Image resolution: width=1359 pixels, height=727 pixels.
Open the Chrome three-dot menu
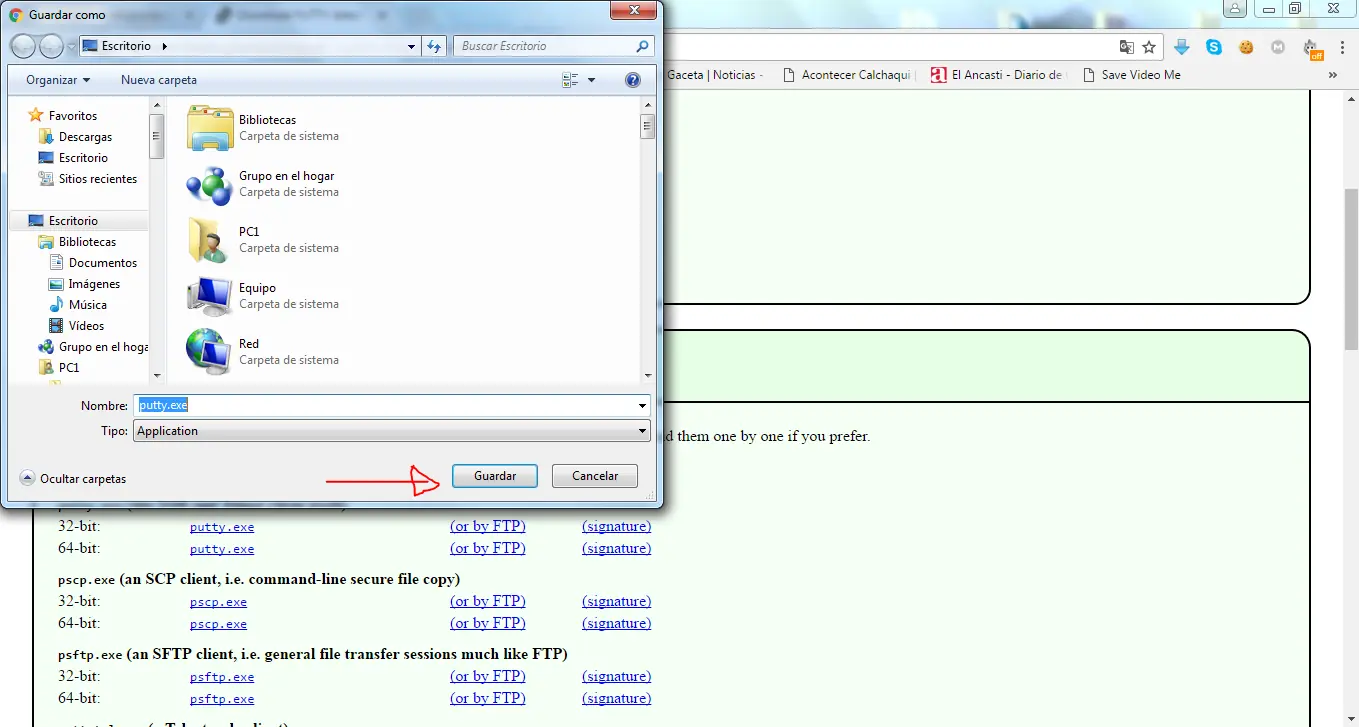pos(1342,47)
